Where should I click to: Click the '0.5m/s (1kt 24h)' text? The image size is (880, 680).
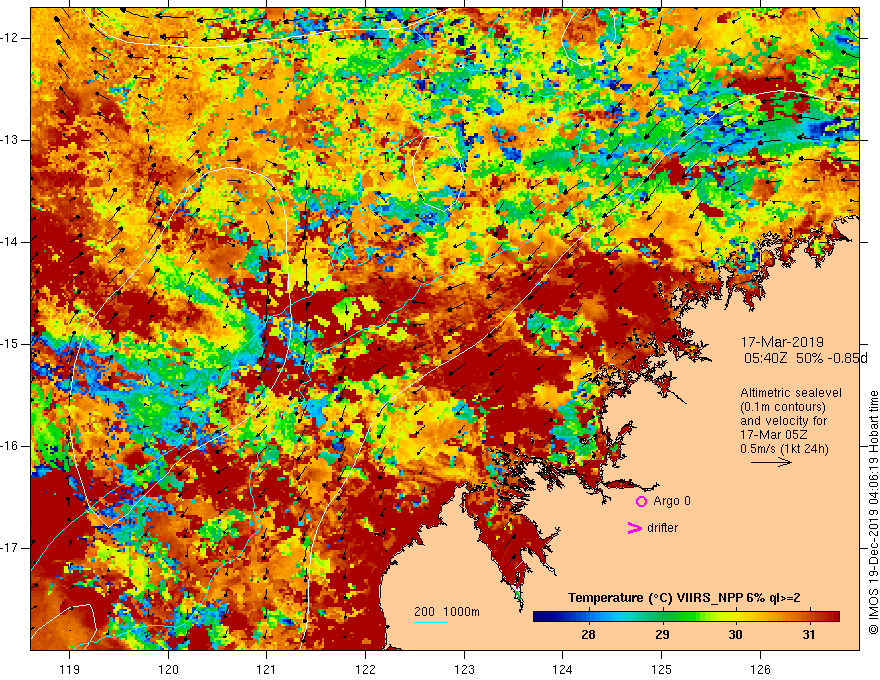click(784, 449)
